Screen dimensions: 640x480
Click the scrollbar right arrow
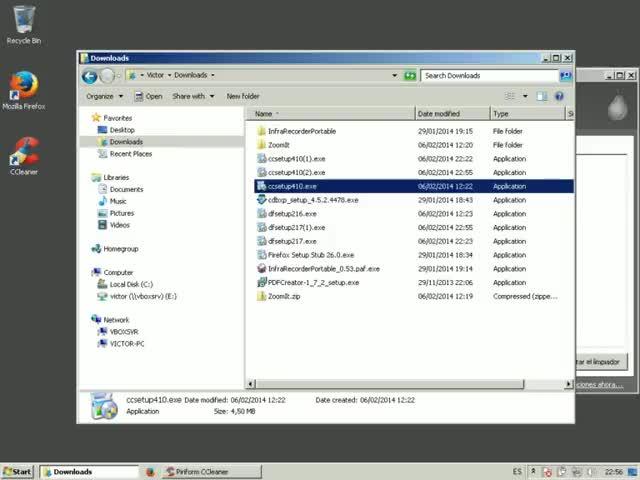coord(569,384)
